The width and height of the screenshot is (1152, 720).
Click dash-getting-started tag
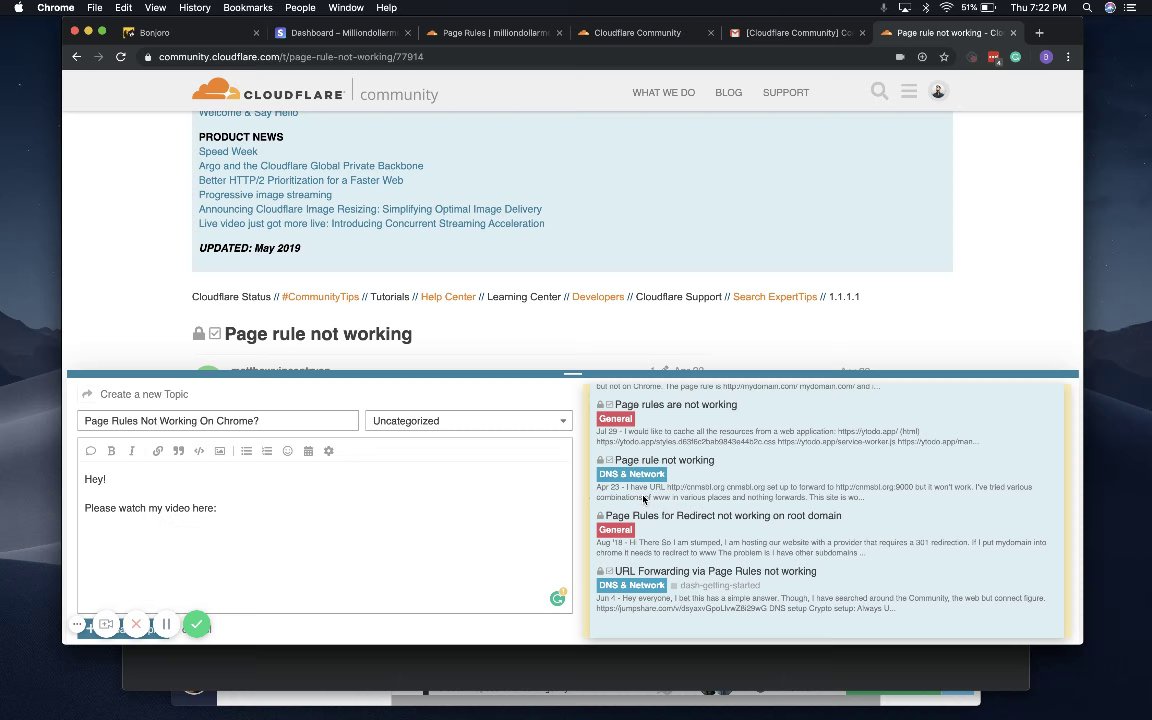[720, 586]
